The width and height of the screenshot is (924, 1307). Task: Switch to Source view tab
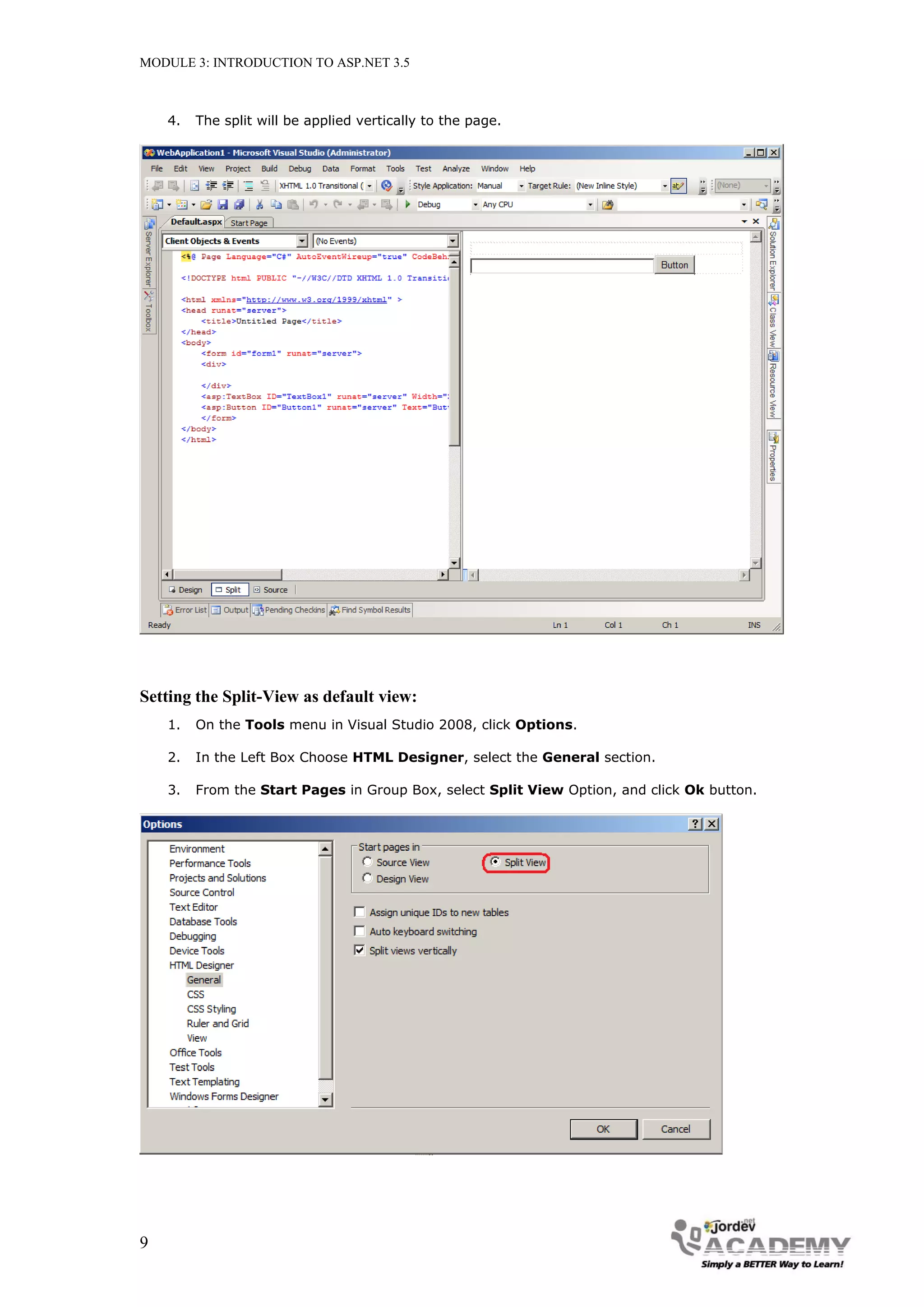[x=271, y=590]
